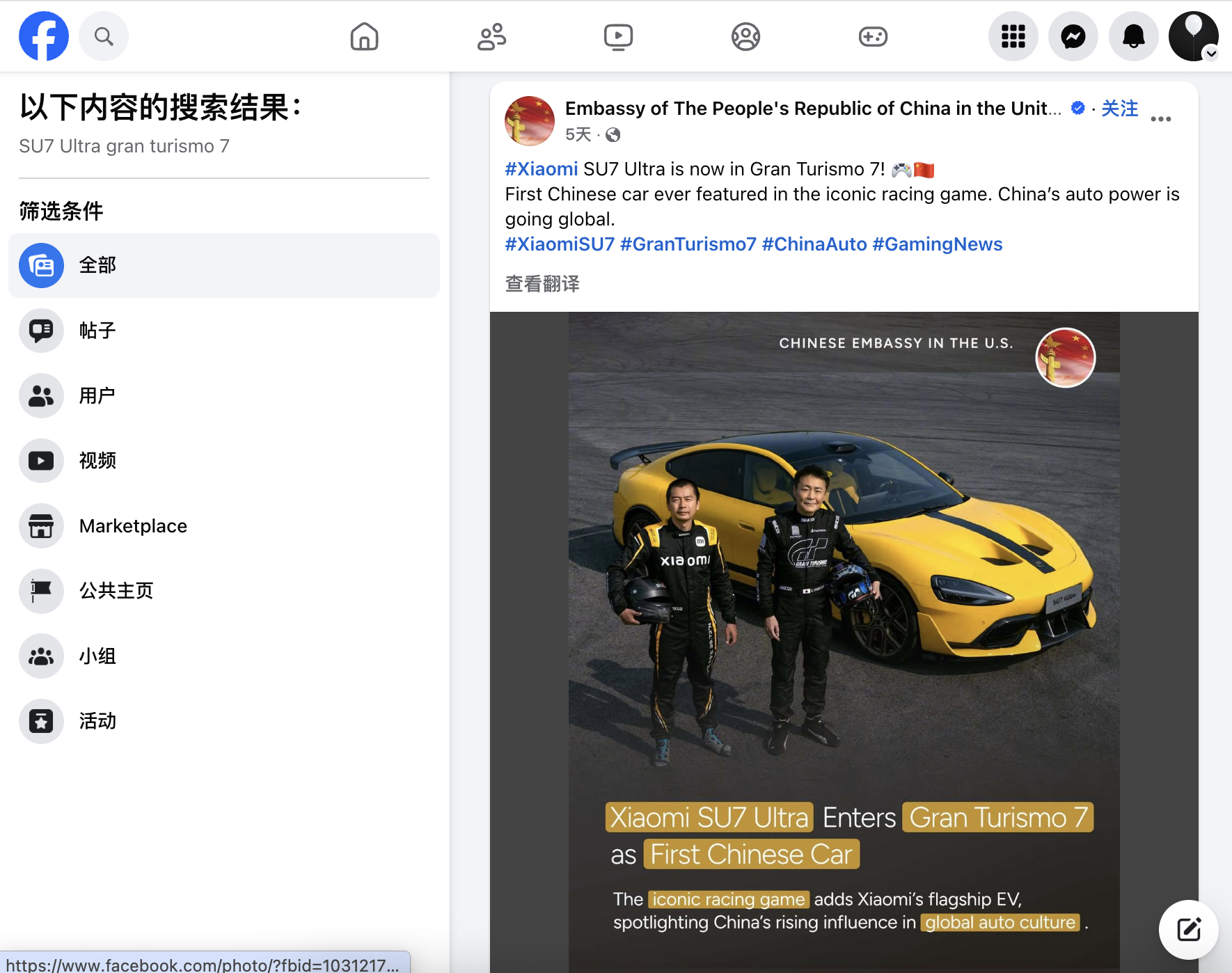
Task: Open the Friends icon in top bar
Action: [x=491, y=36]
